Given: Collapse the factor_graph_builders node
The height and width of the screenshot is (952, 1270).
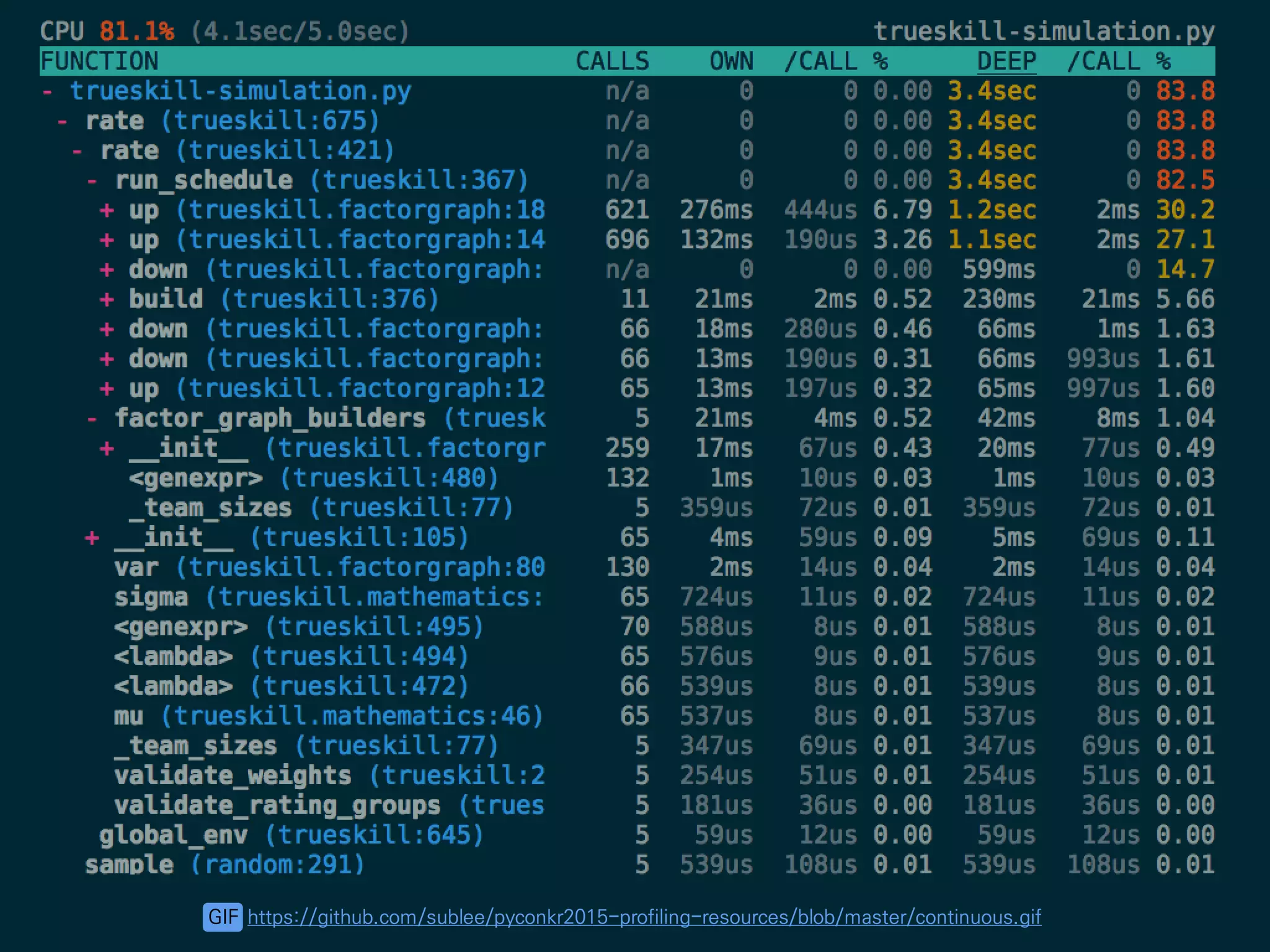Looking at the screenshot, I should point(92,419).
